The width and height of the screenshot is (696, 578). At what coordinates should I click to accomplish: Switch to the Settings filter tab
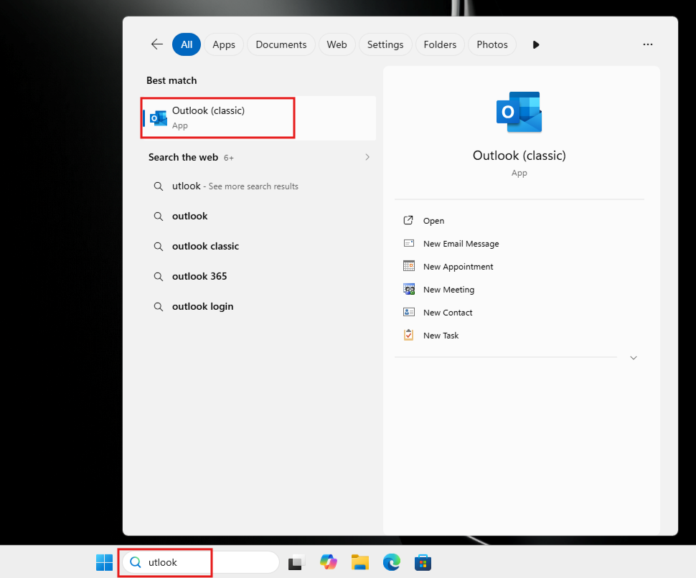pyautogui.click(x=385, y=44)
